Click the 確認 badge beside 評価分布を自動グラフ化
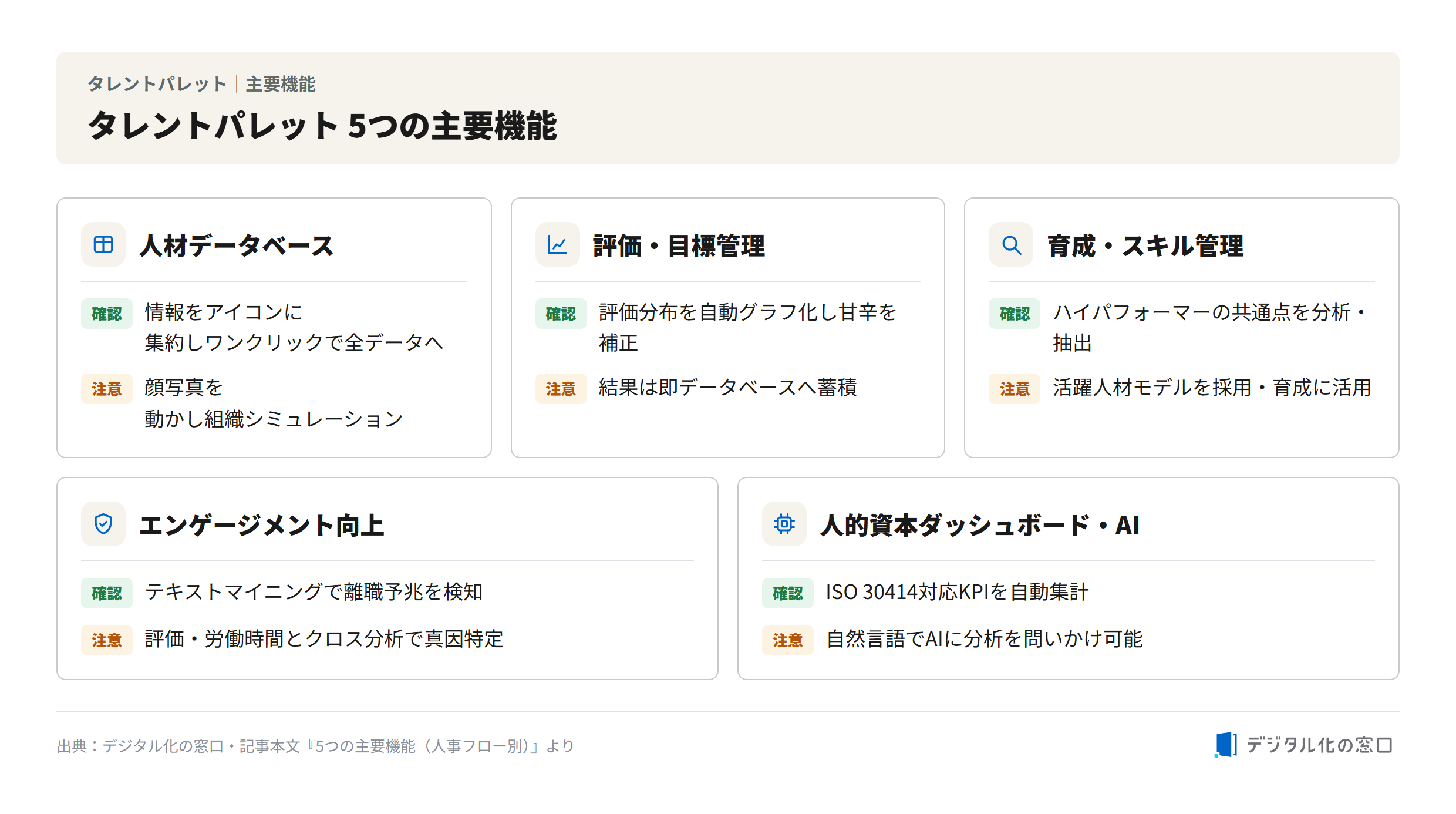 [x=561, y=314]
